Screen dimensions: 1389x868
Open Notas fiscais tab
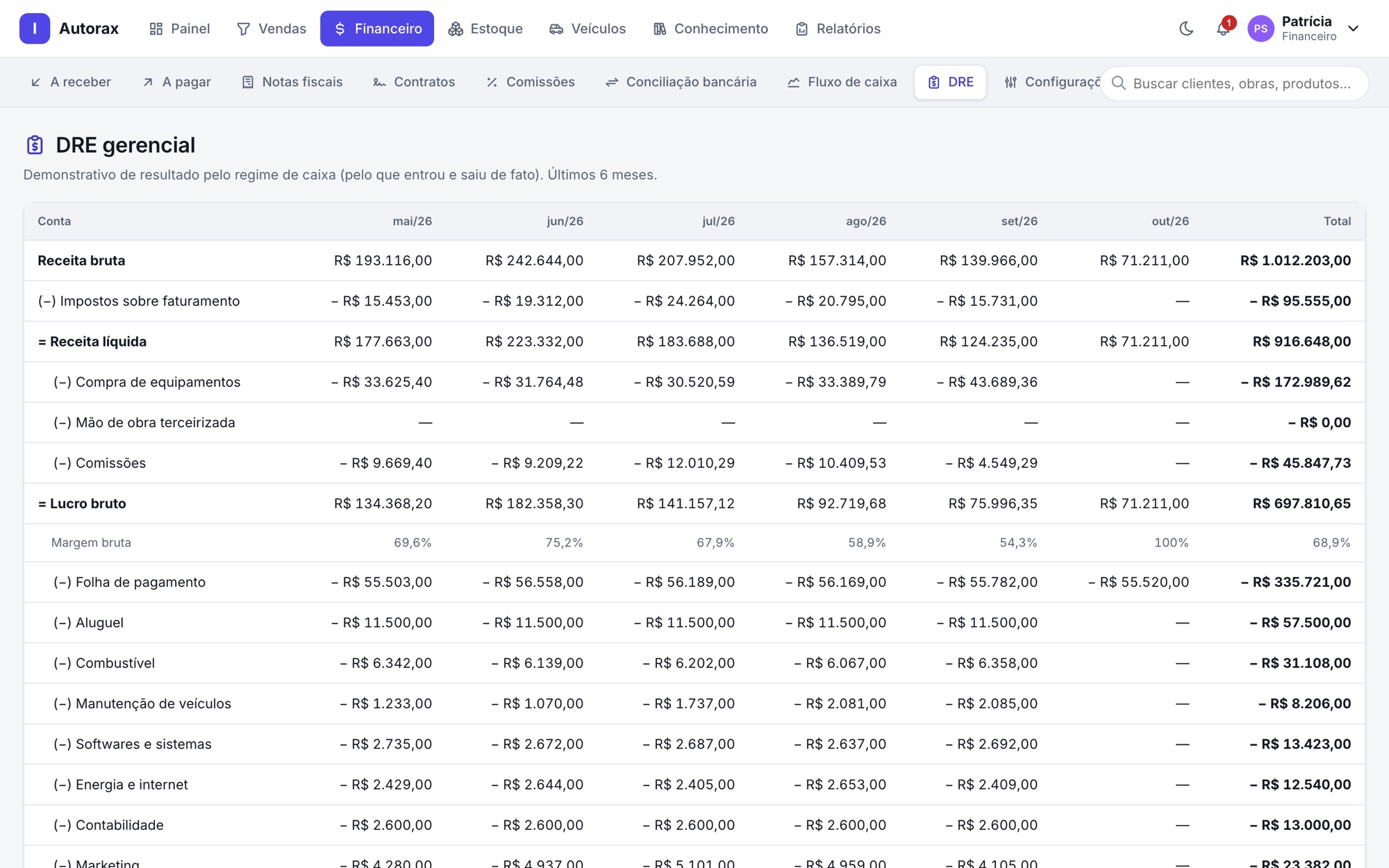pos(292,82)
